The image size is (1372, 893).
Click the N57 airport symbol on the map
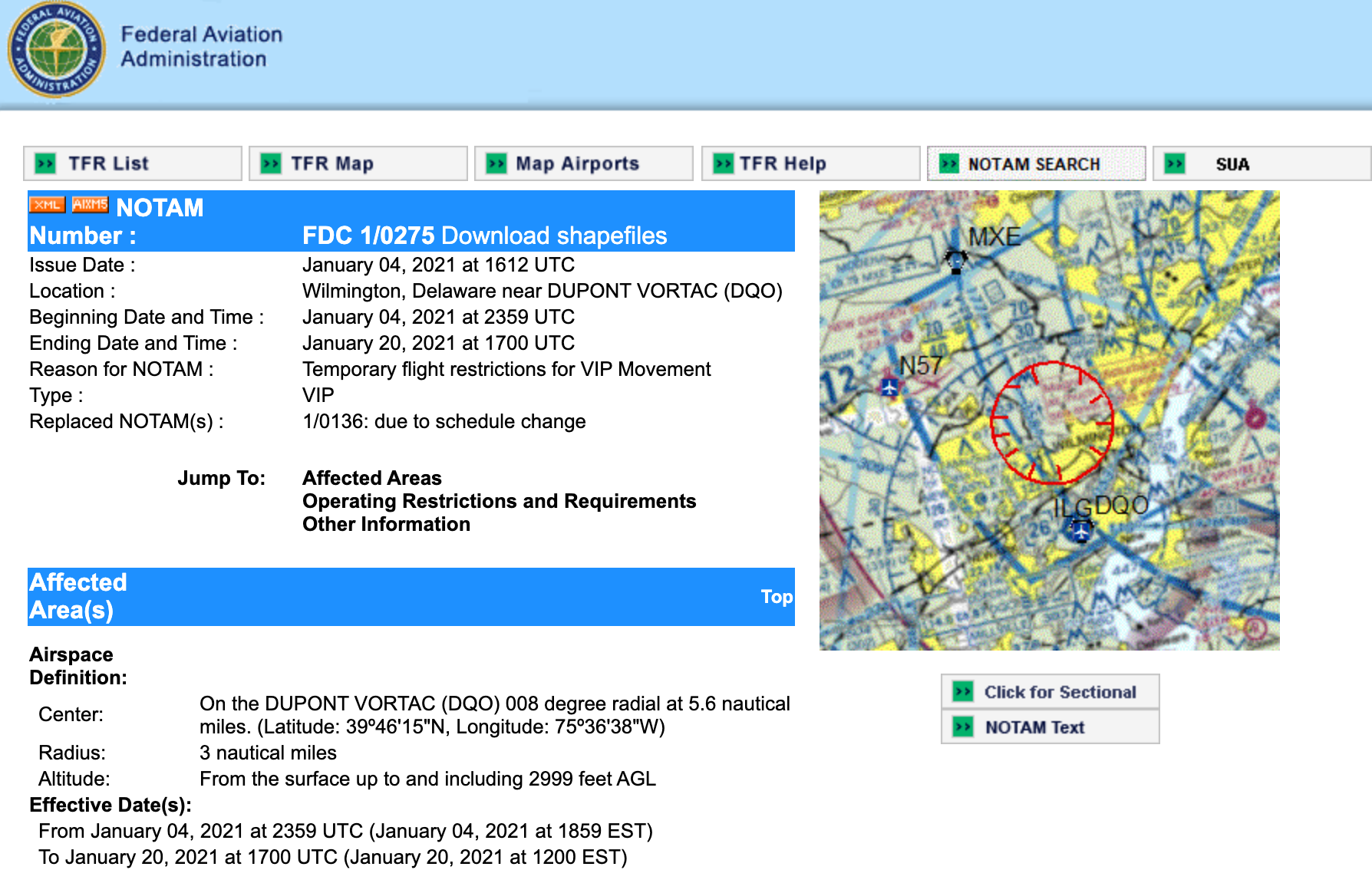(x=889, y=387)
